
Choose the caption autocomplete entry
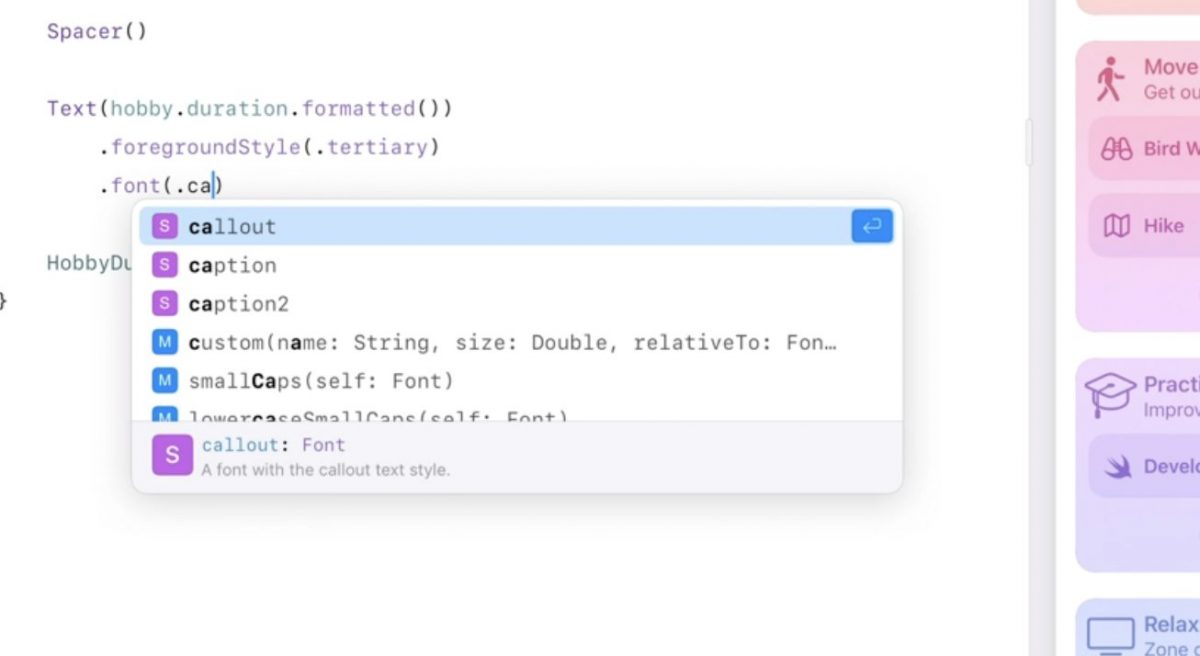232,265
